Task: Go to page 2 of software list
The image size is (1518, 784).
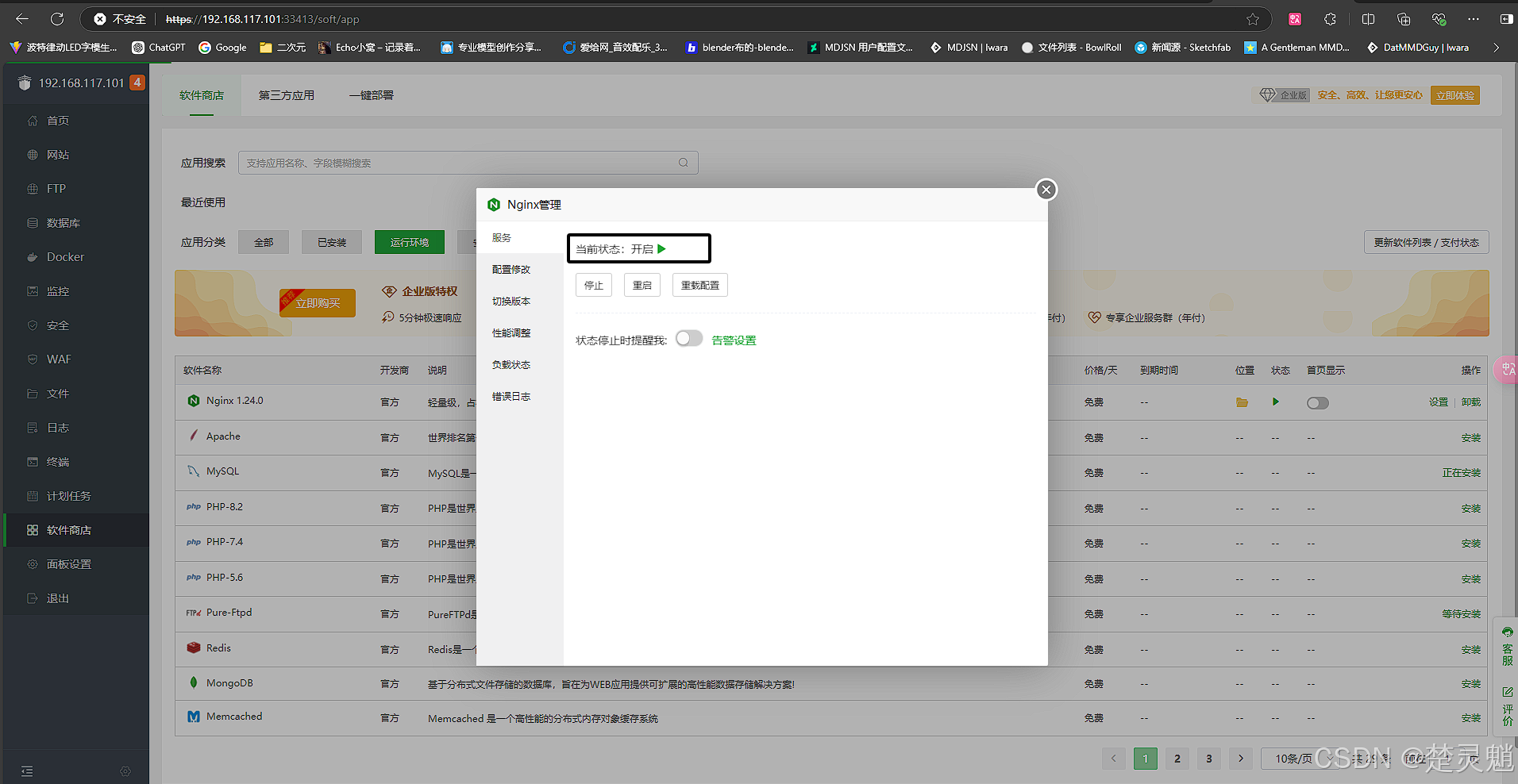Action: pyautogui.click(x=1177, y=759)
